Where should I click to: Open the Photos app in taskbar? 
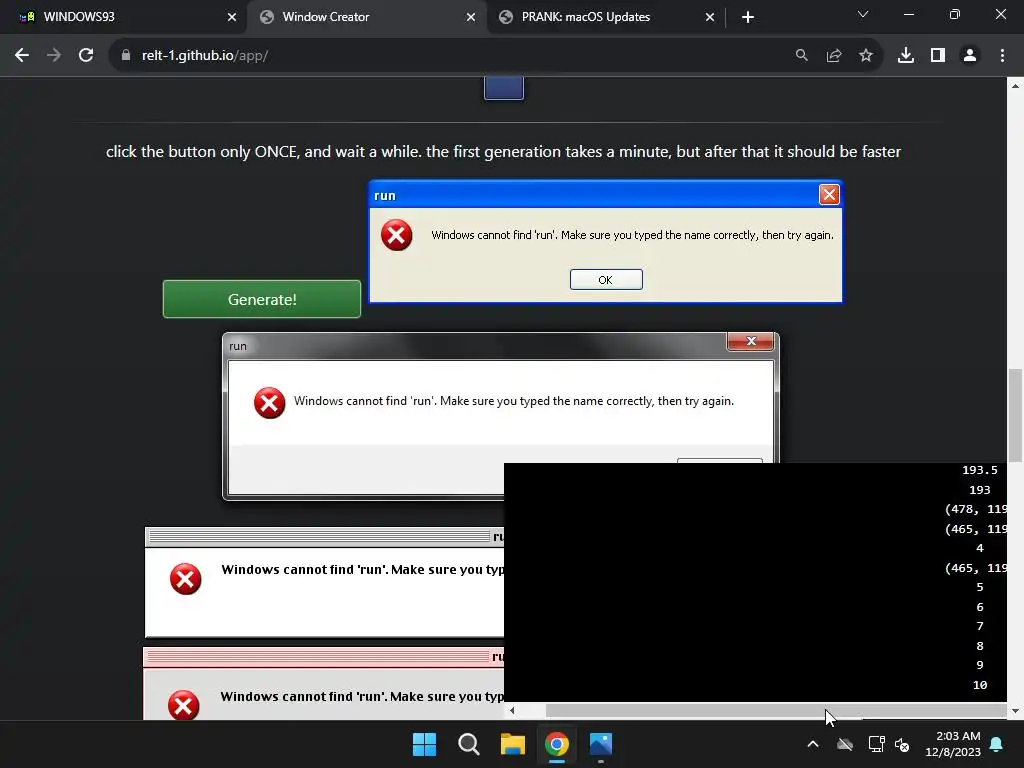[x=601, y=744]
